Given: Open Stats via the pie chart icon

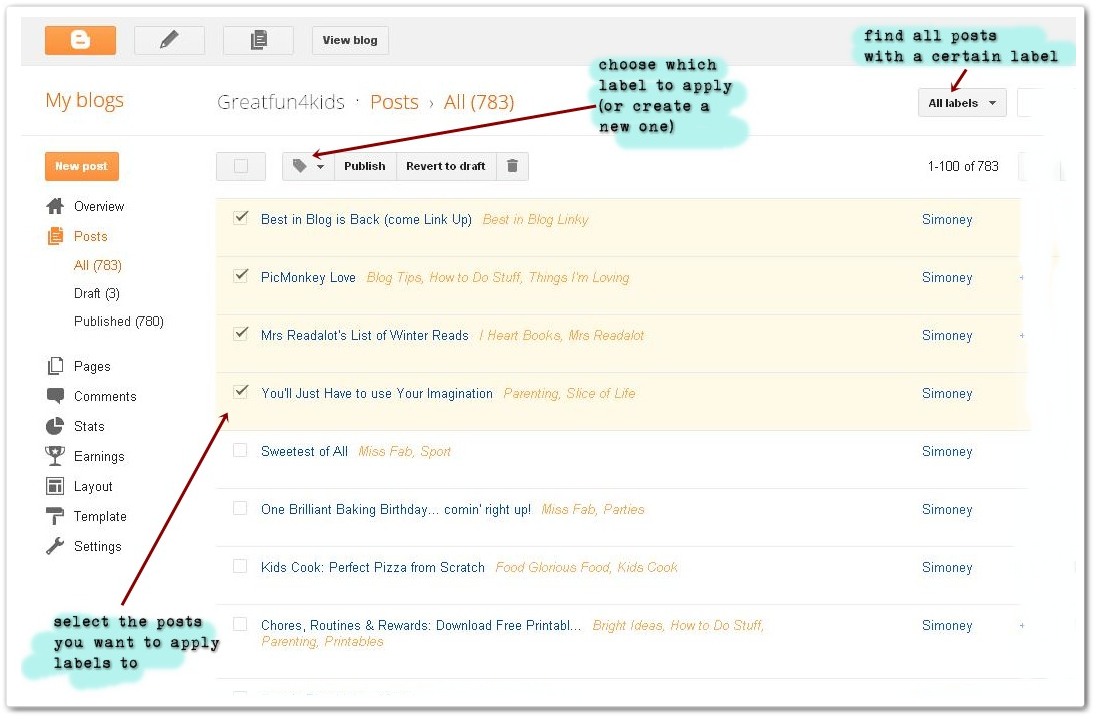Looking at the screenshot, I should 56,426.
